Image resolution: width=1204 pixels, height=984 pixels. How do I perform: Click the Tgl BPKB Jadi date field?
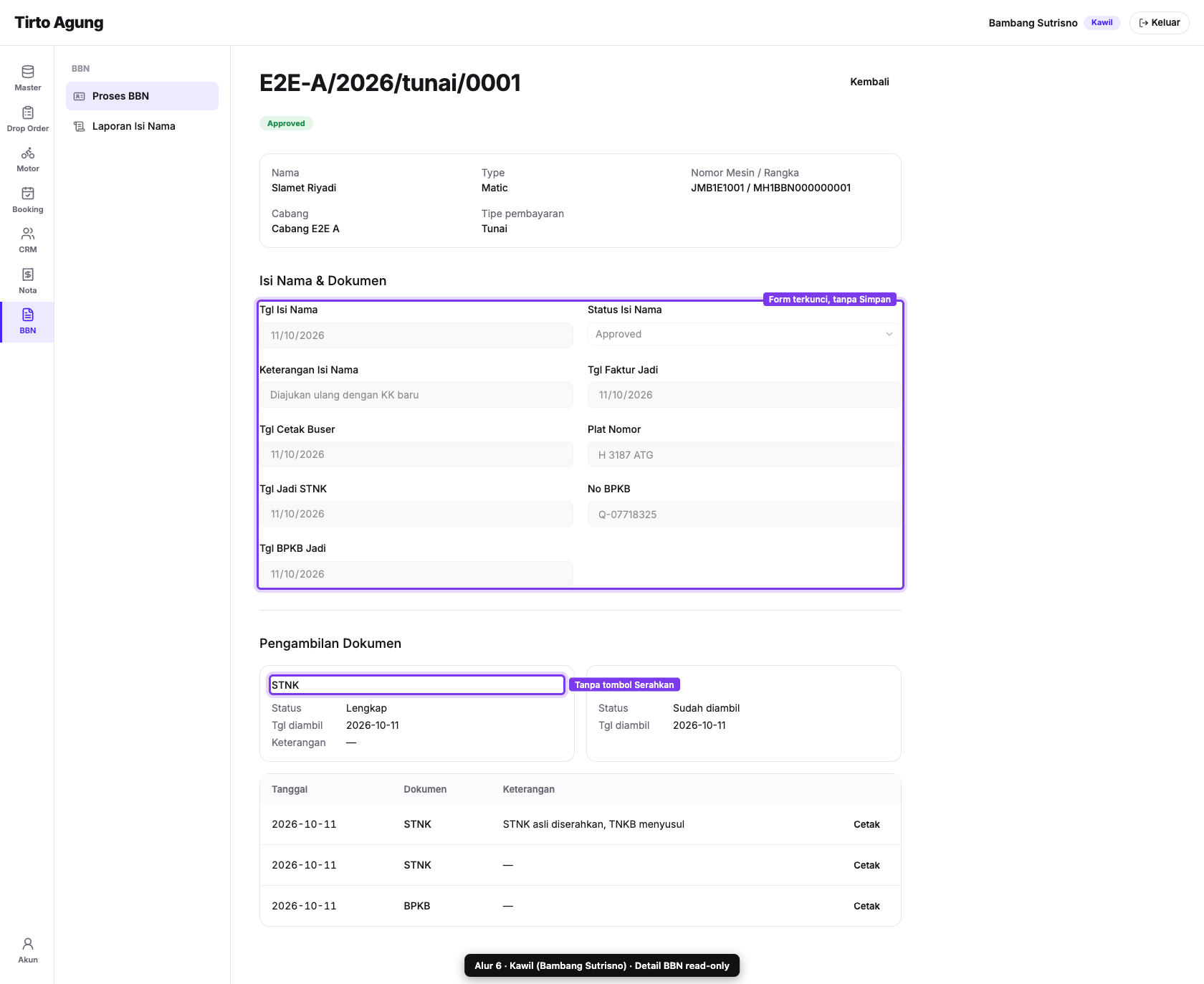[x=416, y=573]
